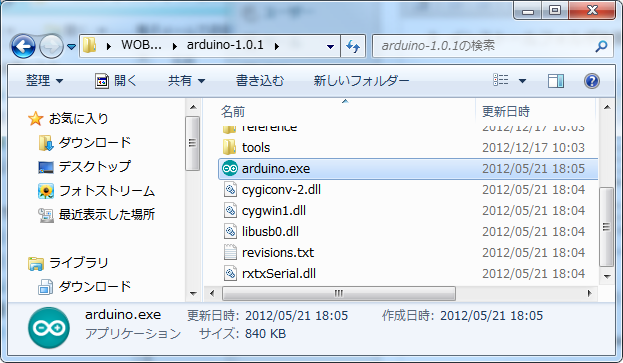623x363 pixels.
Task: Open ダウンロード under ライブラリ
Action: (95, 287)
